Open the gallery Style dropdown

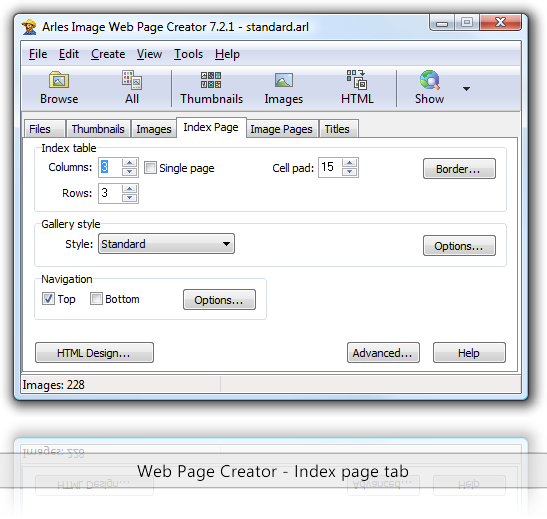click(166, 244)
